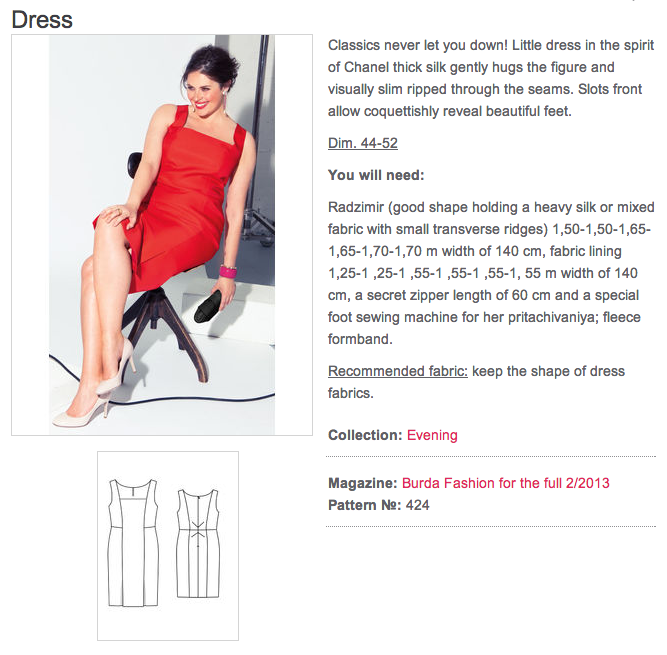Click the beige high heel shoe
Viewport: 667px width, 655px height.
pos(81,408)
